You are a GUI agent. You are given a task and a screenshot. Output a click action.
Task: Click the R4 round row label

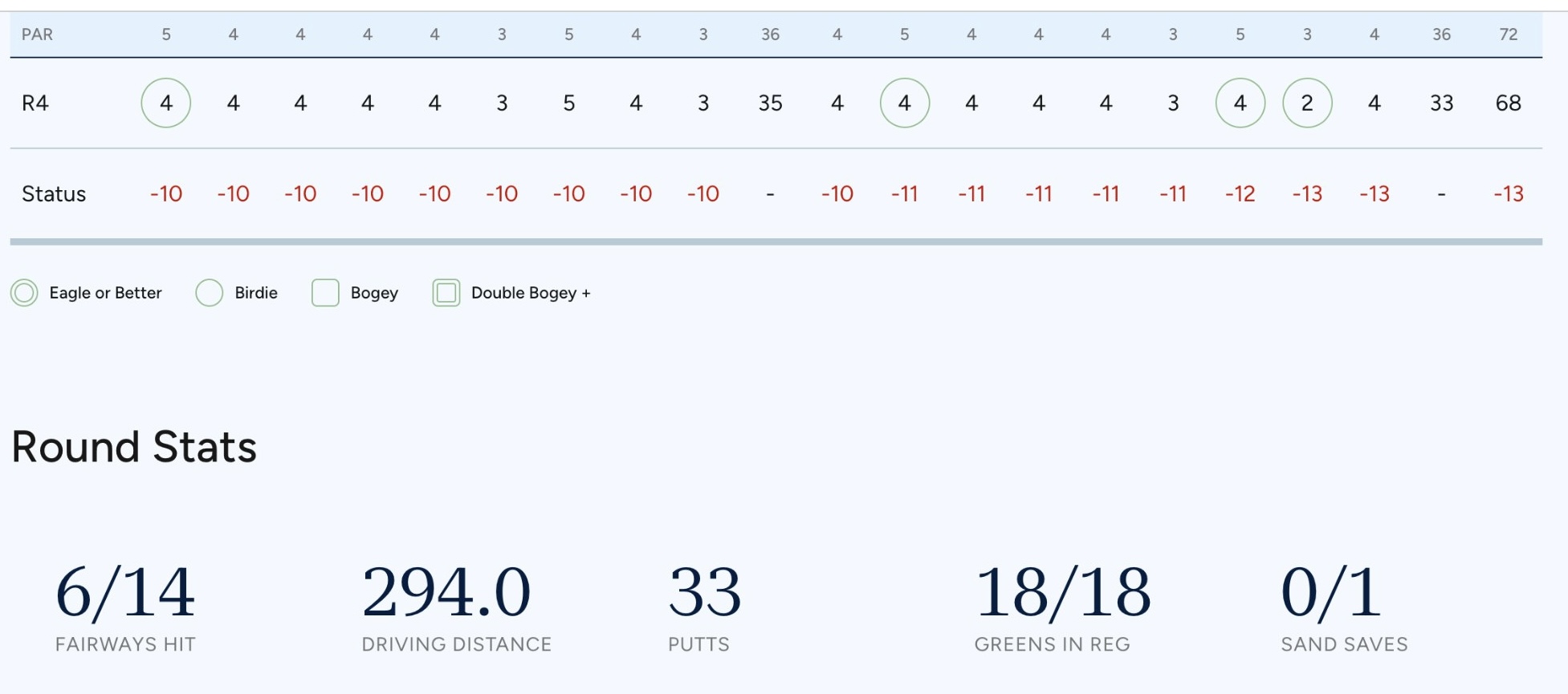click(35, 103)
